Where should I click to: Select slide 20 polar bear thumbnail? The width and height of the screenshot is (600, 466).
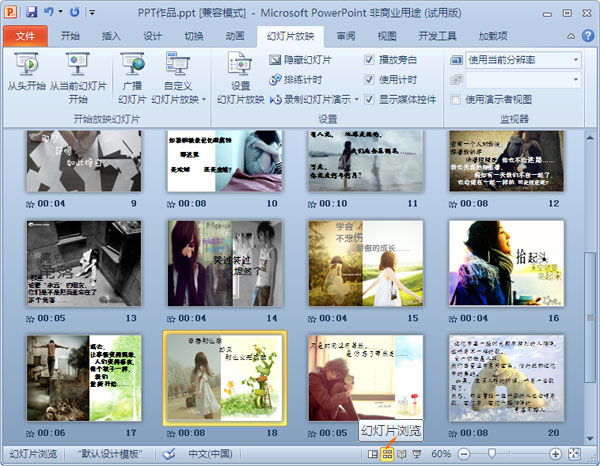click(x=507, y=378)
